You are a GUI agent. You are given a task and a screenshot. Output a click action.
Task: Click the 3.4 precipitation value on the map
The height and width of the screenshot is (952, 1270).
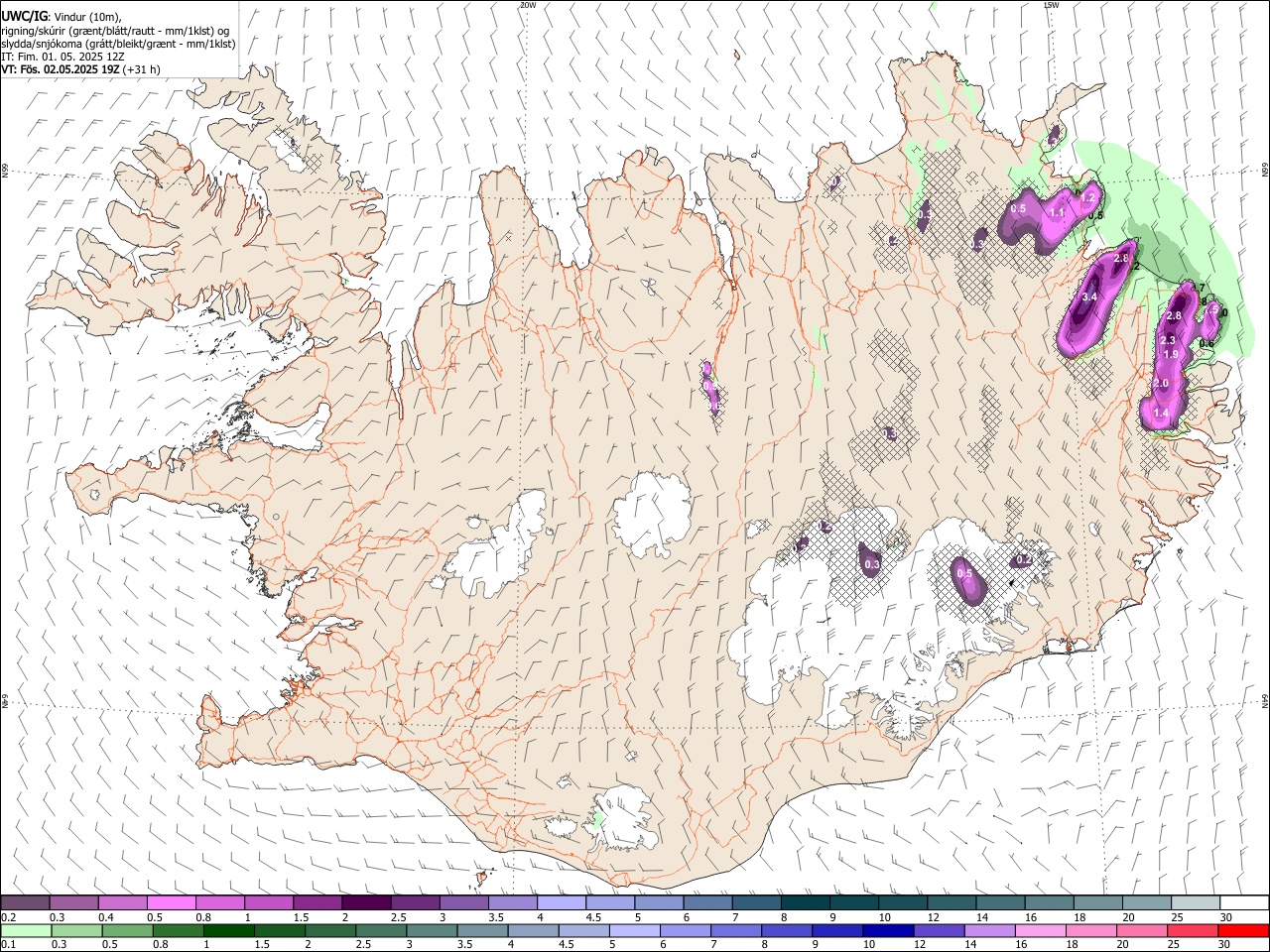coord(1089,297)
